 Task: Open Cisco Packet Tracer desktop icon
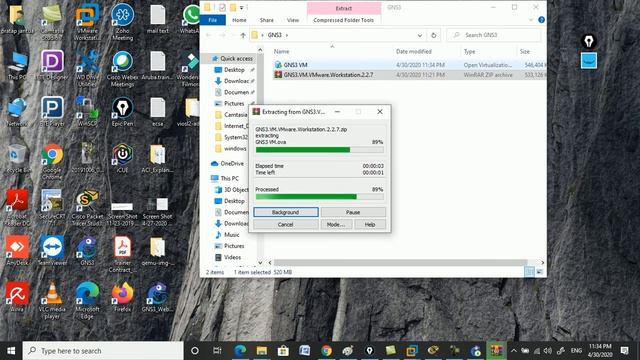[87, 207]
